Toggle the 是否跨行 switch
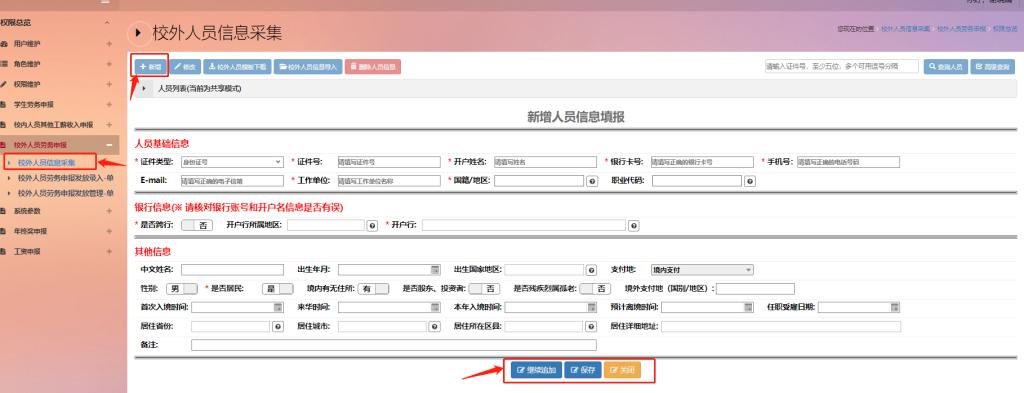 coord(197,225)
